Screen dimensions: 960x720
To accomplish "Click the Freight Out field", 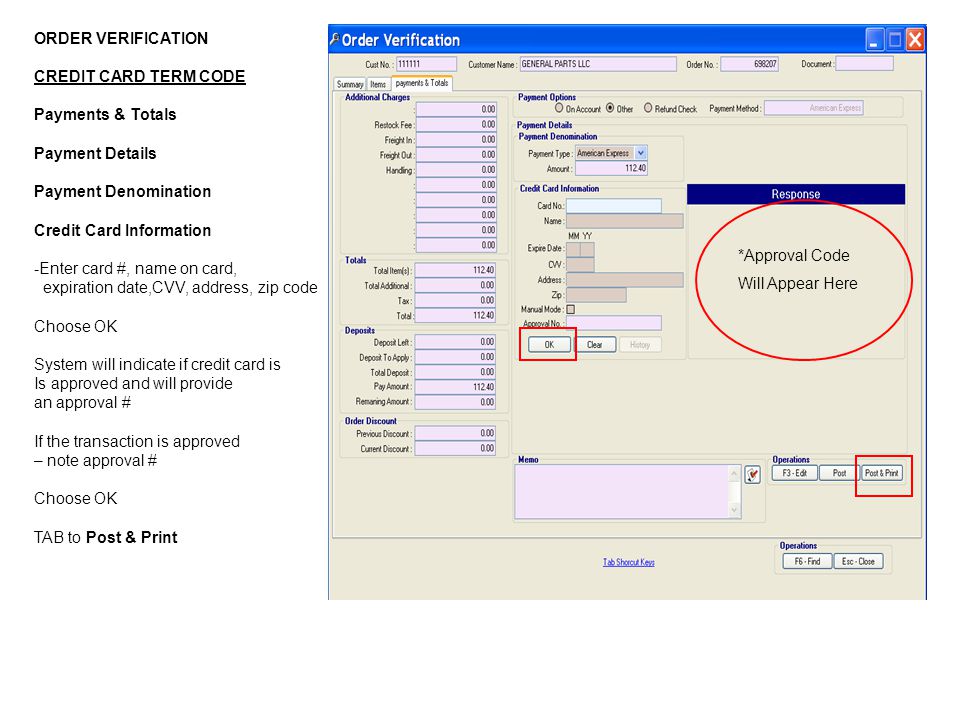I will [456, 155].
